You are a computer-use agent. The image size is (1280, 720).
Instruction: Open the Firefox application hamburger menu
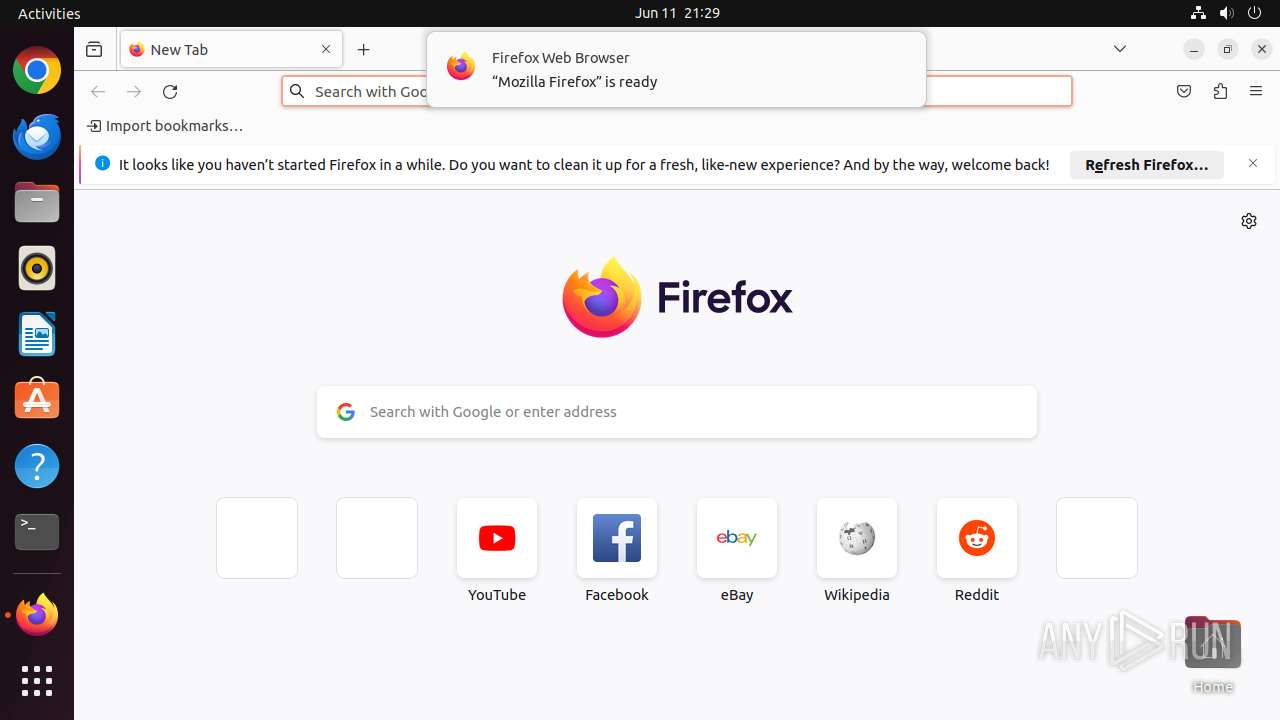1256,91
